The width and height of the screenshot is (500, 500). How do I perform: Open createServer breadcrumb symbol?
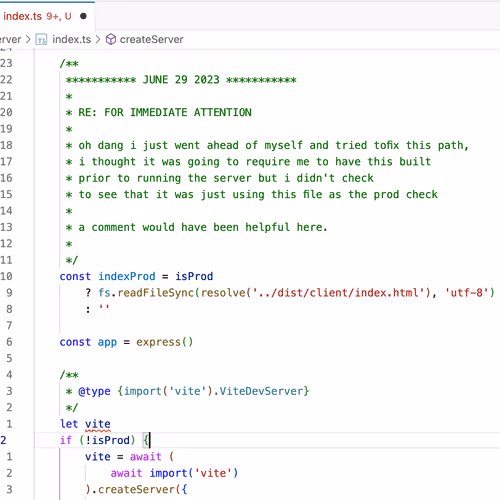[151, 40]
